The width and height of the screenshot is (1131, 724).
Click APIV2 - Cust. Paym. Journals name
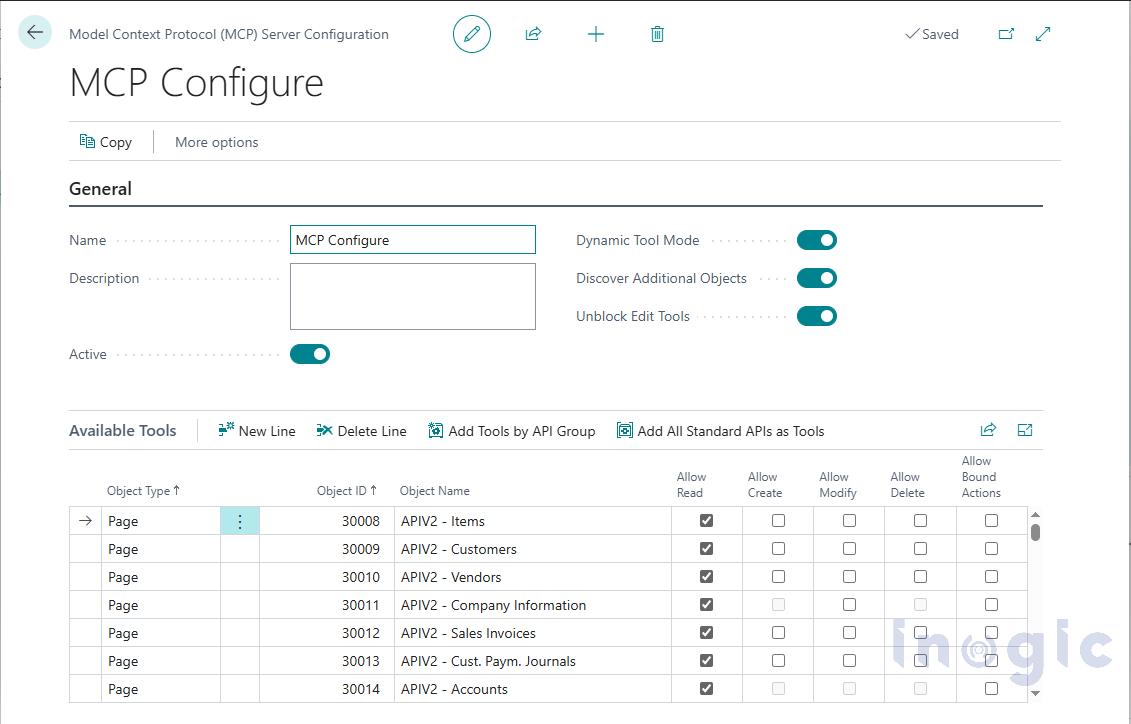488,661
